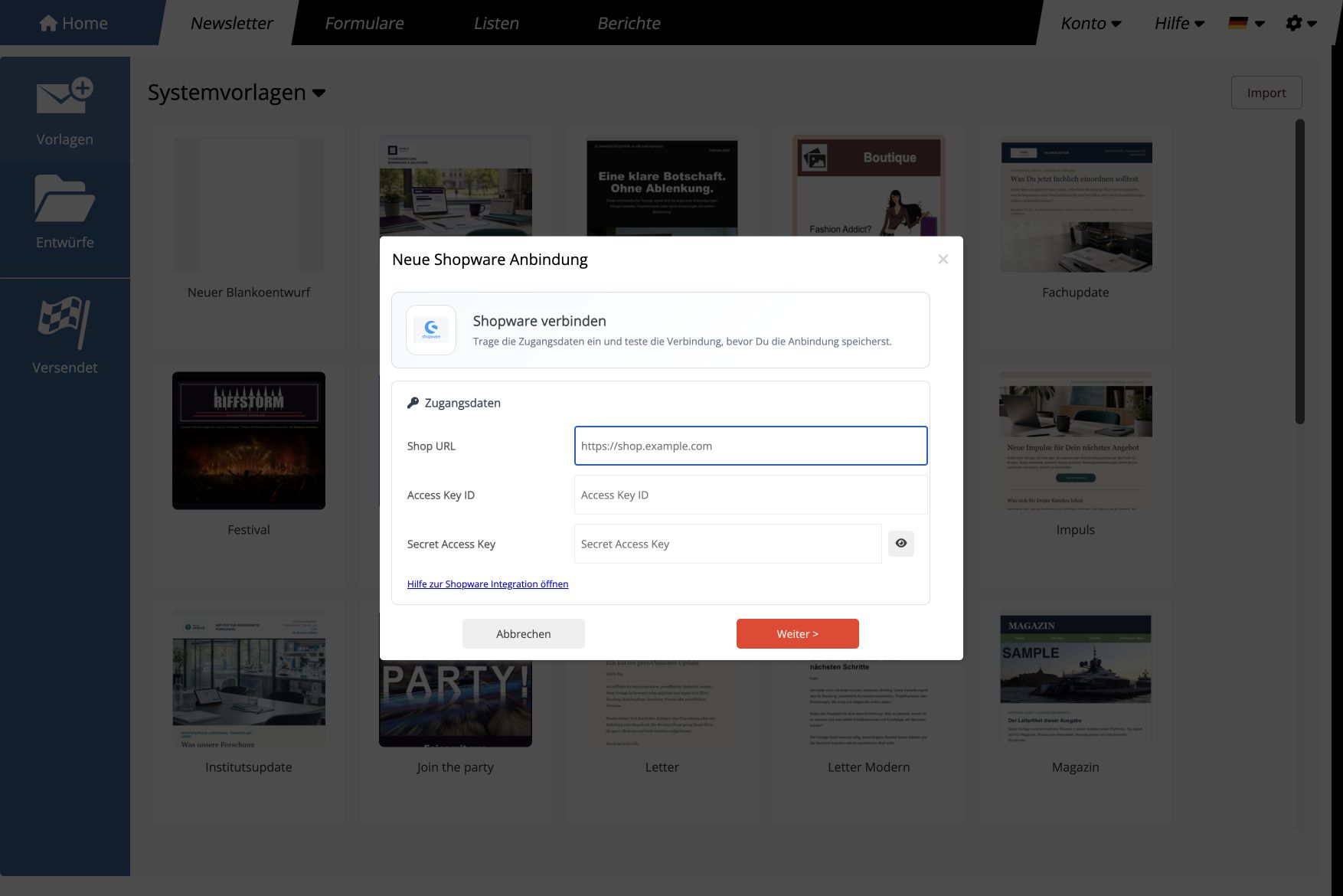Open the Konto dropdown menu
This screenshot has height=896, width=1343.
coord(1091,23)
